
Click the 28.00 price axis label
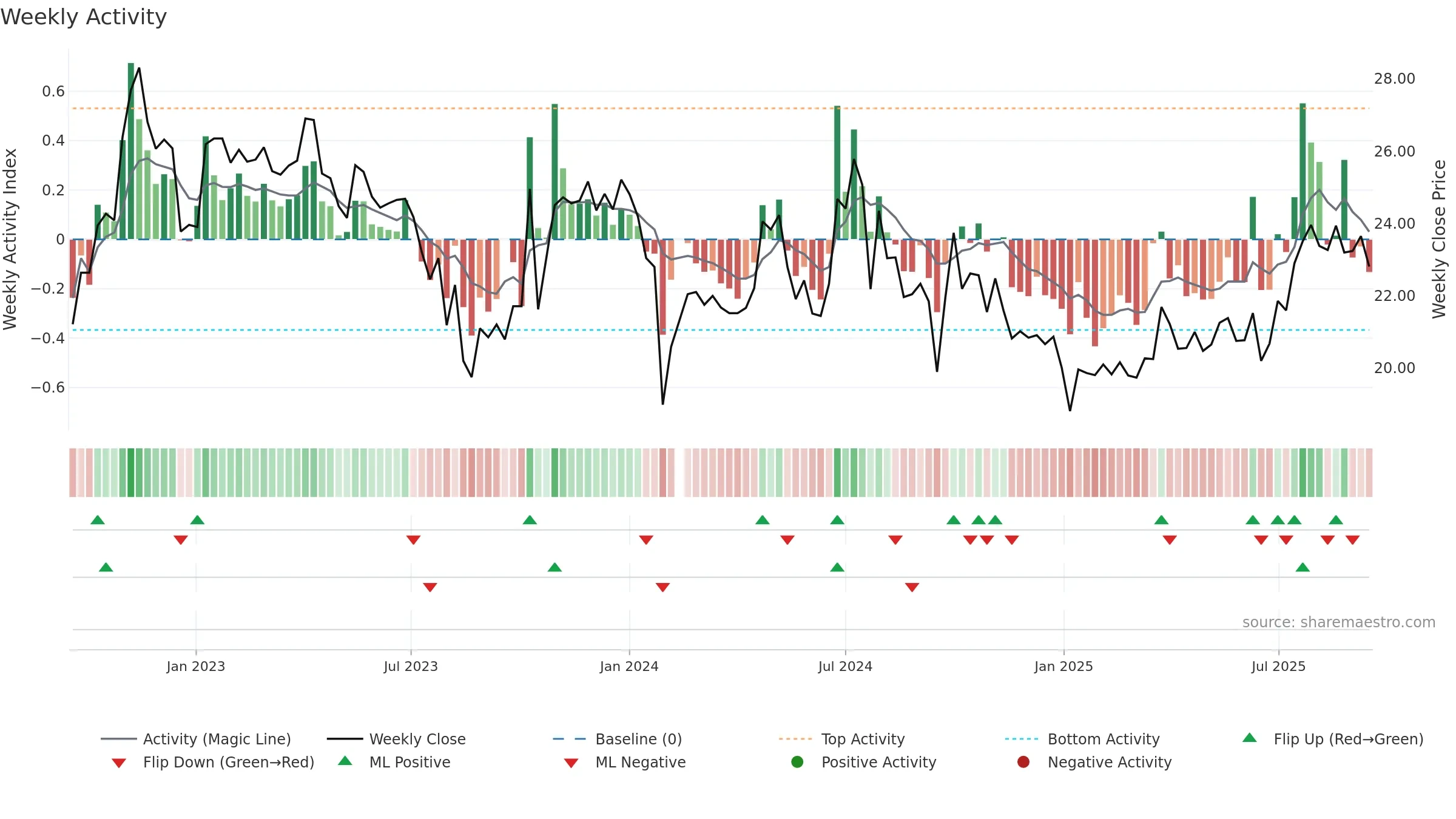1394,79
